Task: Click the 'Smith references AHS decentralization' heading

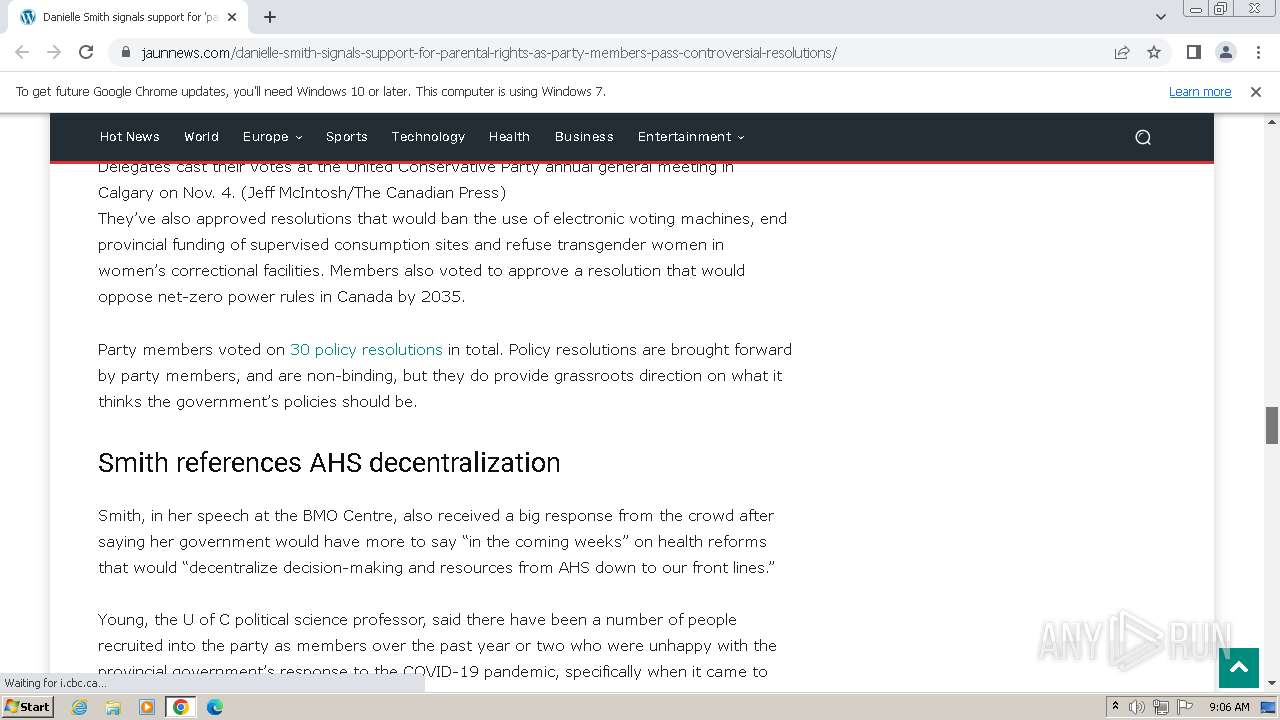Action: (329, 463)
